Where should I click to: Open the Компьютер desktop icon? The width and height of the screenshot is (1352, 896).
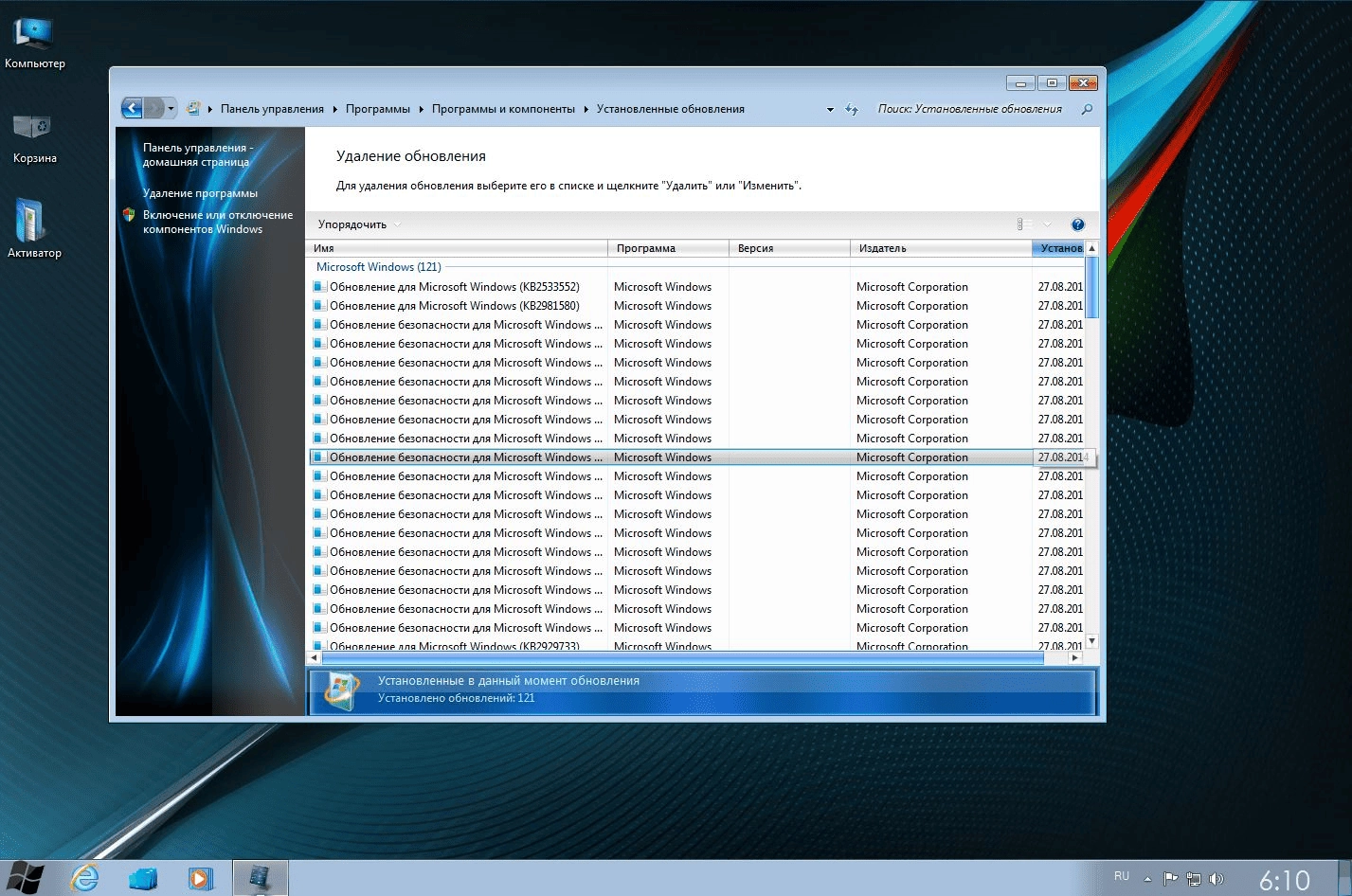34,44
